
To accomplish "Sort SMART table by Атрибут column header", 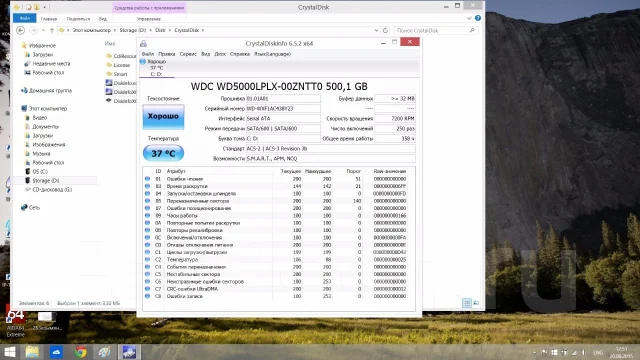I will pos(176,171).
